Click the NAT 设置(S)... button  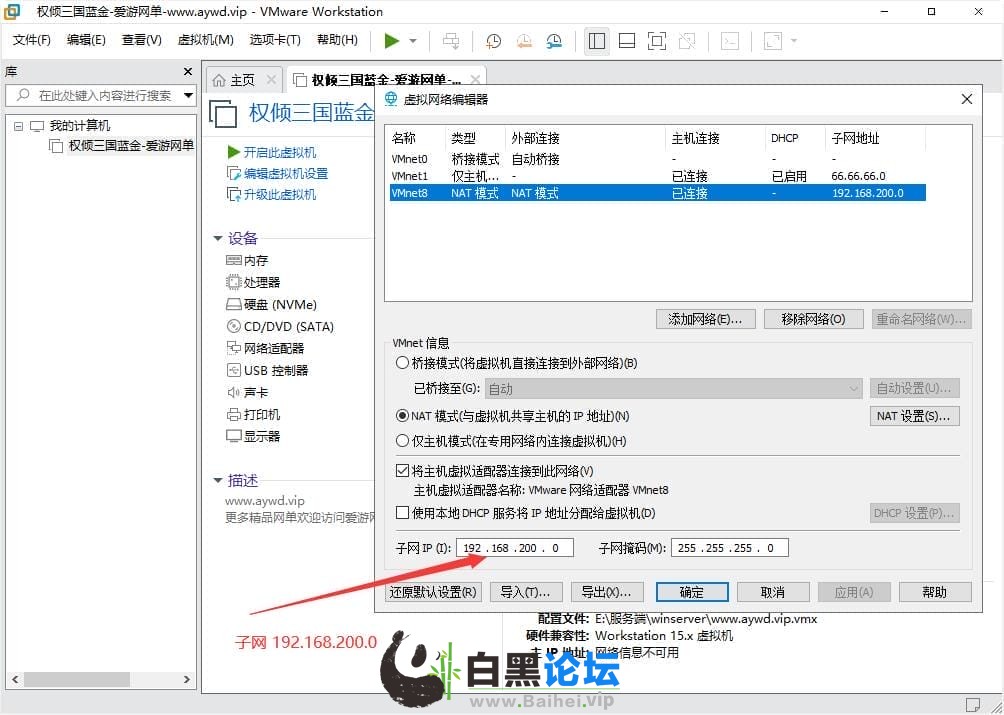(914, 416)
